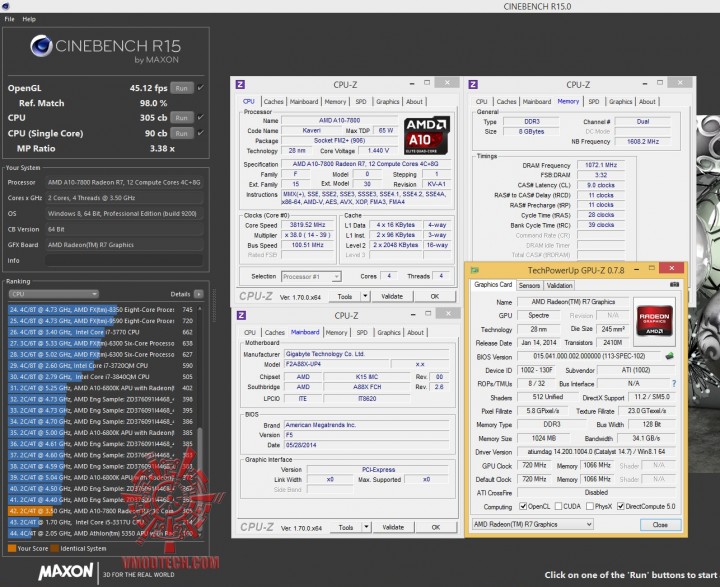This screenshot has width=720, height=587.
Task: Run the CPU benchmark
Action: point(181,118)
